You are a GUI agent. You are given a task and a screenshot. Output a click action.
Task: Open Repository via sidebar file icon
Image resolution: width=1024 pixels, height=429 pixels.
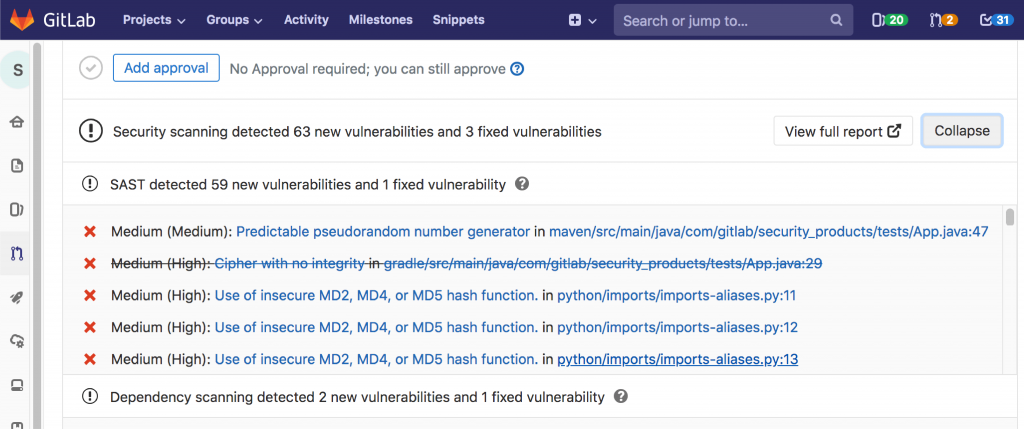(17, 166)
